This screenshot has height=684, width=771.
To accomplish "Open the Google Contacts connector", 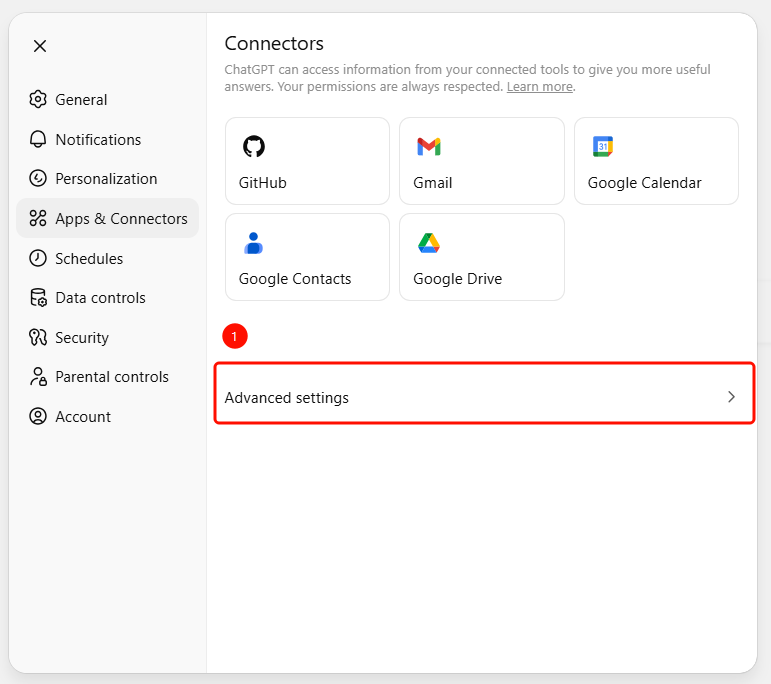I will coord(307,257).
